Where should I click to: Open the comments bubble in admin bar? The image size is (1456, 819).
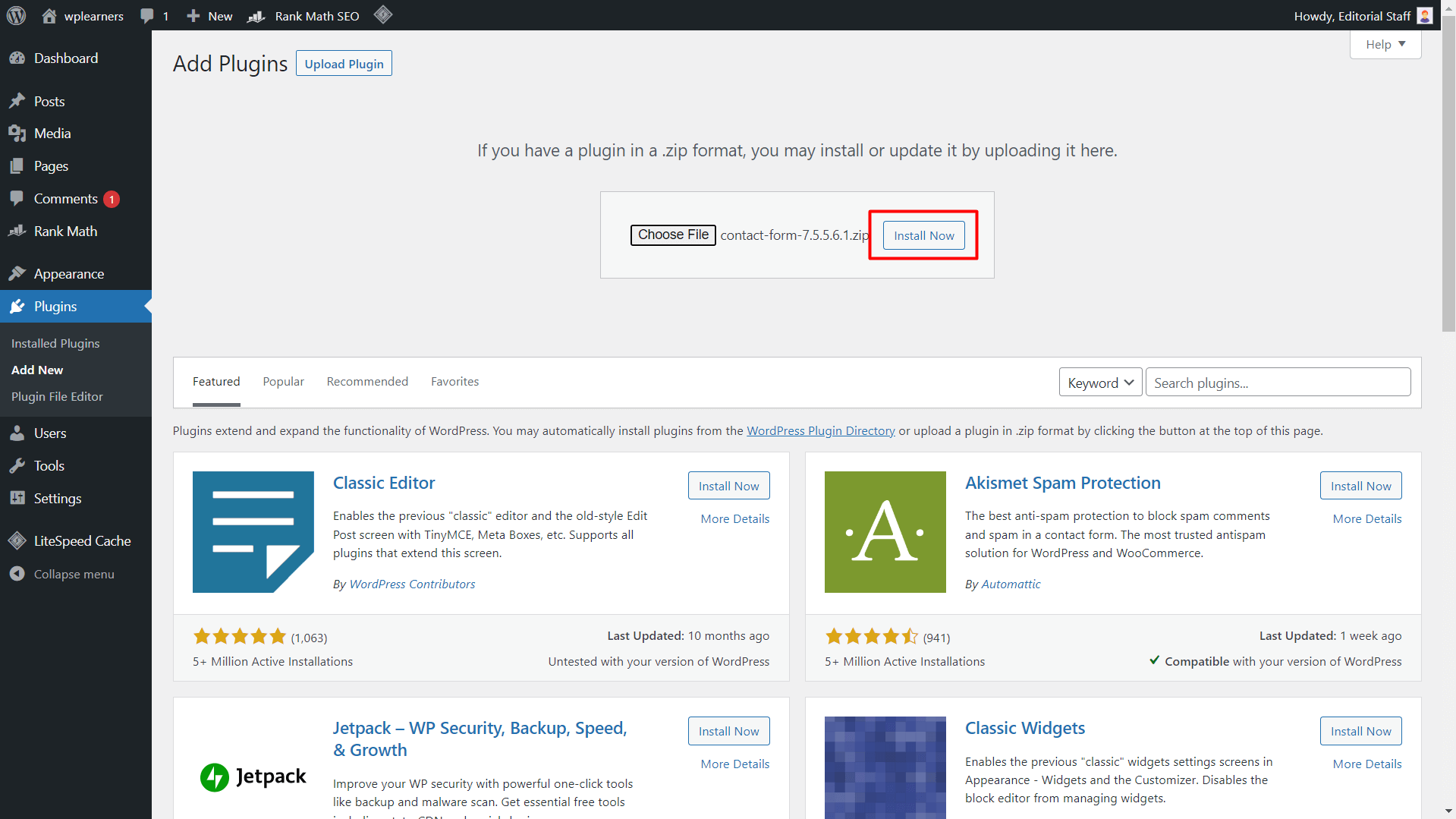[147, 16]
